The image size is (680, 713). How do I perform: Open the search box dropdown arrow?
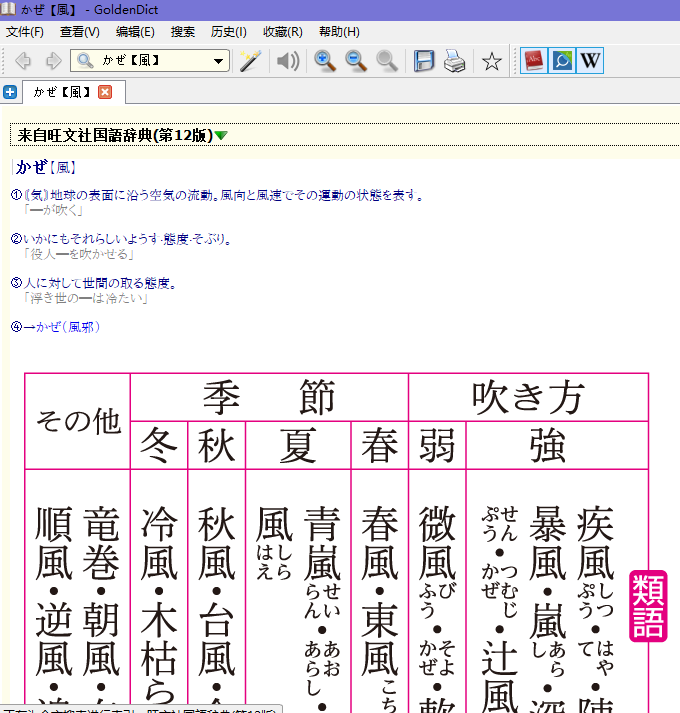coord(219,62)
